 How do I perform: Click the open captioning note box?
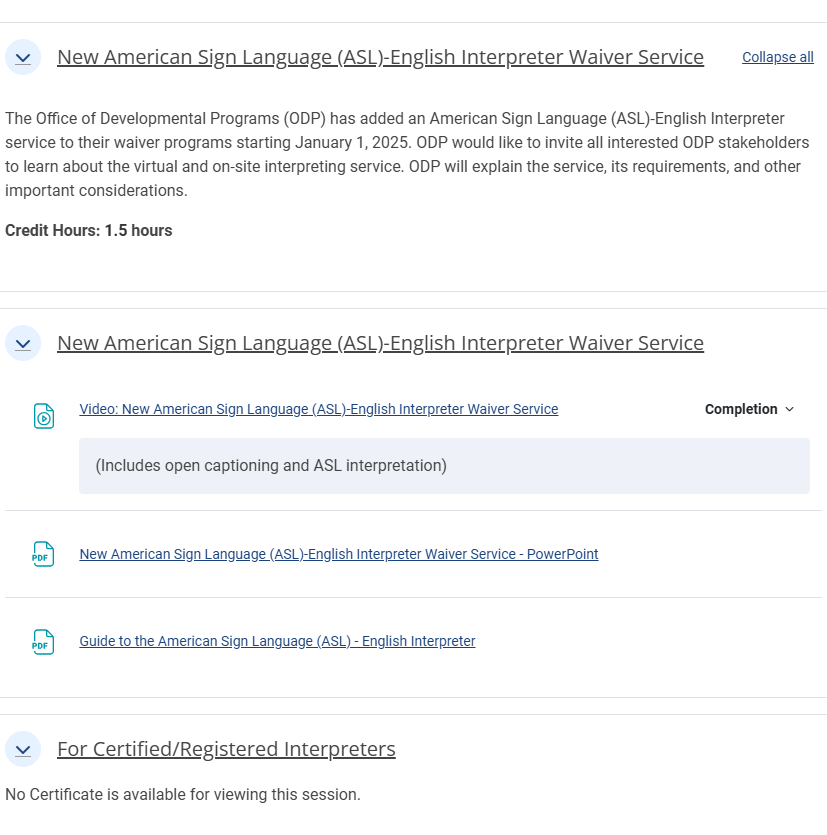pos(444,466)
